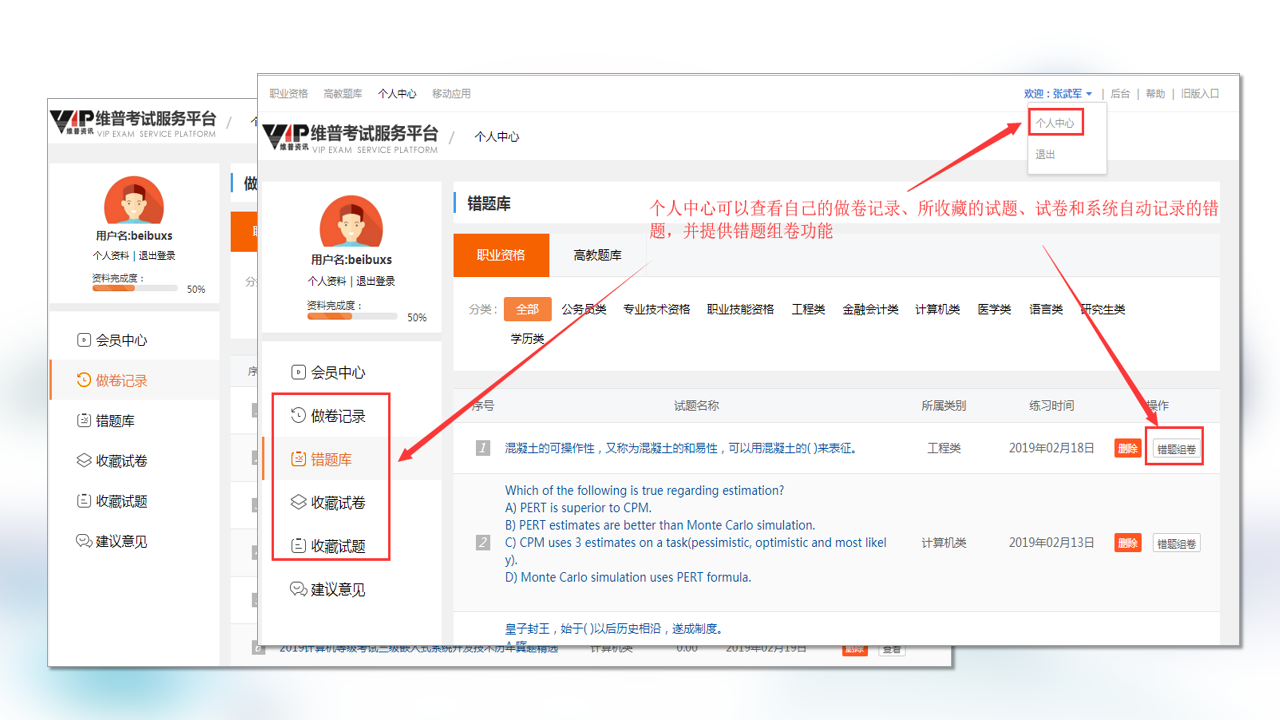
Task: Choose 退出 from the user dropdown menu
Action: [1045, 155]
